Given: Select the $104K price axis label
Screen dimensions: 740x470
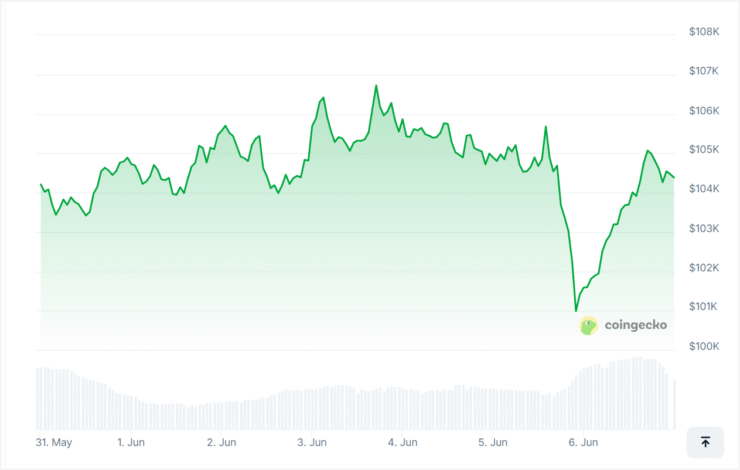Looking at the screenshot, I should [704, 189].
